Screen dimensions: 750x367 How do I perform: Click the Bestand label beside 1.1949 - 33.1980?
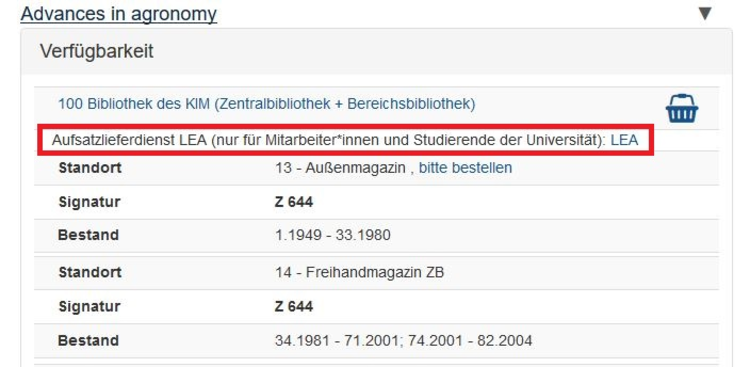click(88, 235)
